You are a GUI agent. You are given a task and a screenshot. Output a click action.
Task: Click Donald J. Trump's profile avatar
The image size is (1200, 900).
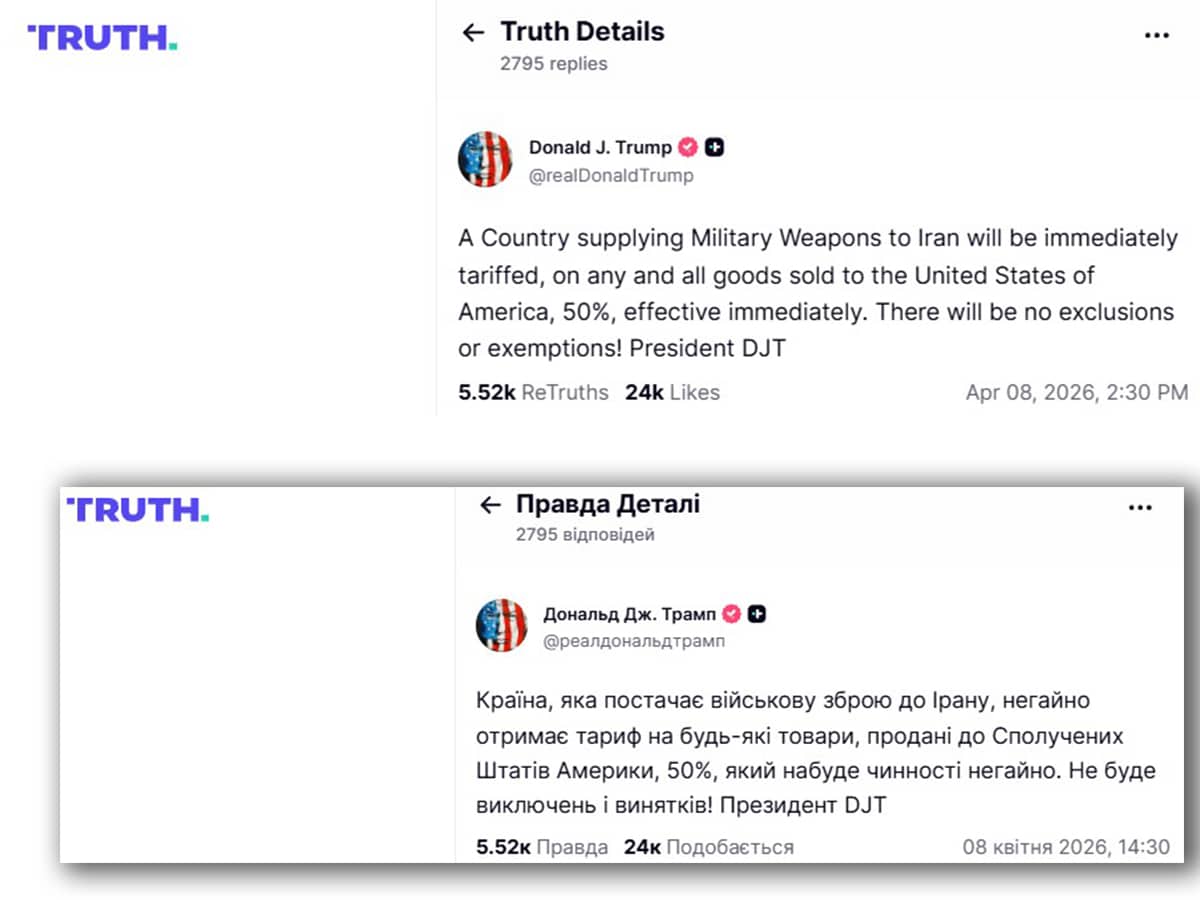(485, 159)
